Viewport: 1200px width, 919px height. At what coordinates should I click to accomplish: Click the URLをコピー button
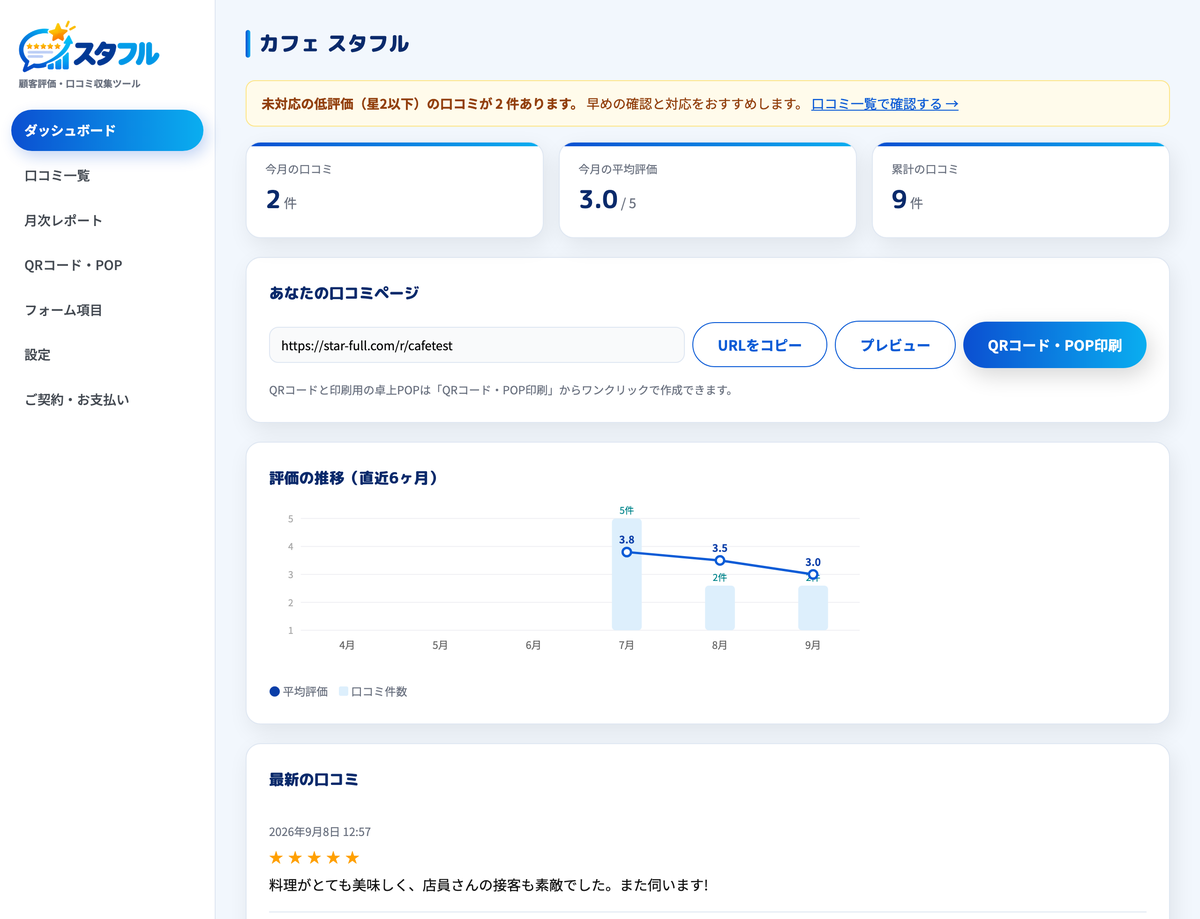coord(760,345)
